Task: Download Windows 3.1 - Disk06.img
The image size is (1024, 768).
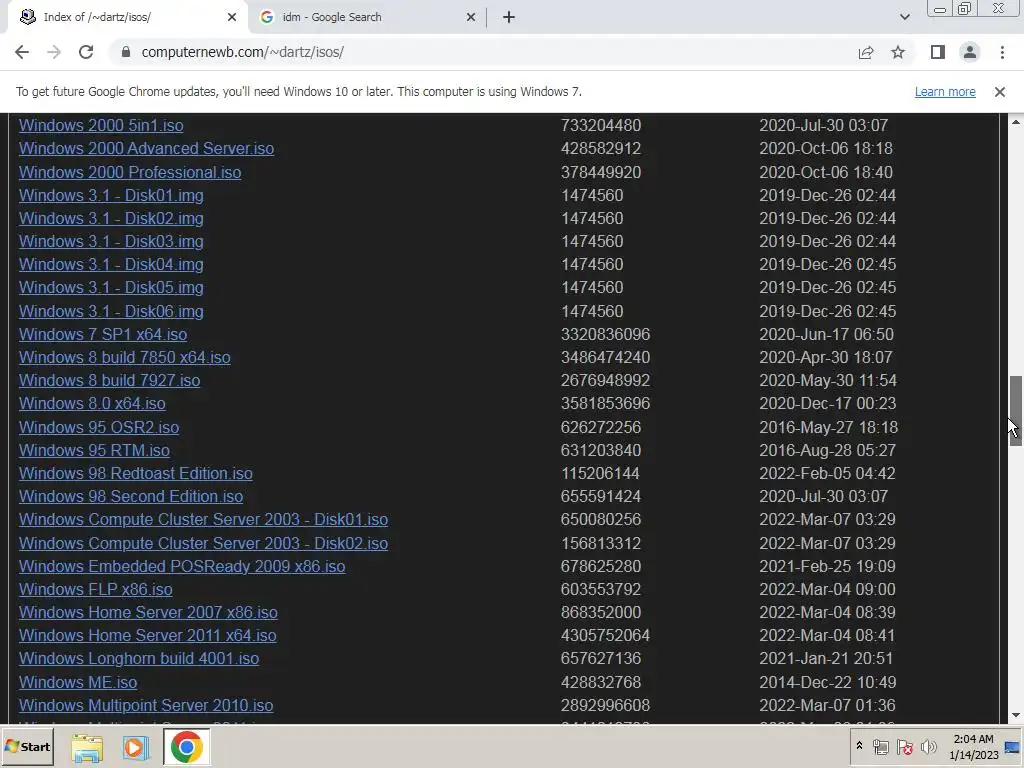Action: coord(111,312)
